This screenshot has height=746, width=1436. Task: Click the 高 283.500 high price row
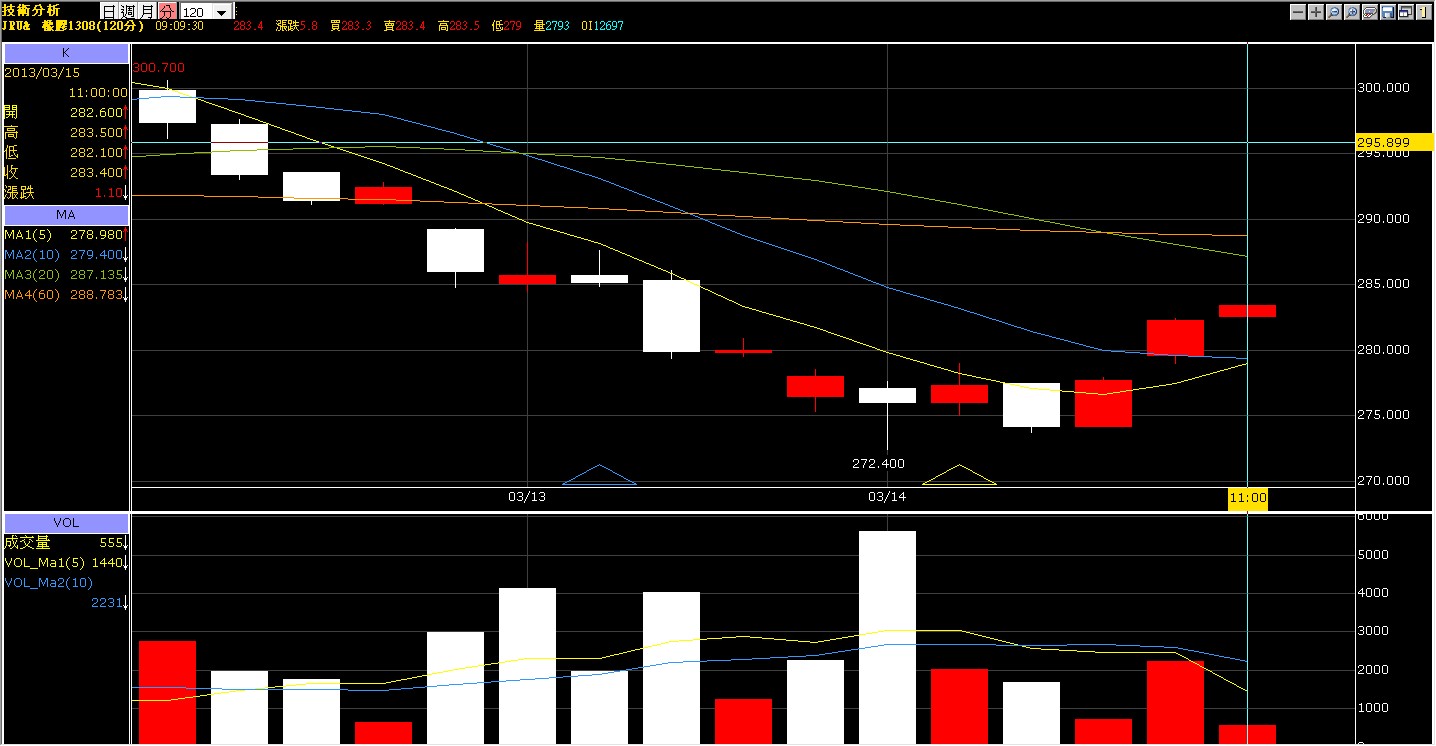click(64, 132)
